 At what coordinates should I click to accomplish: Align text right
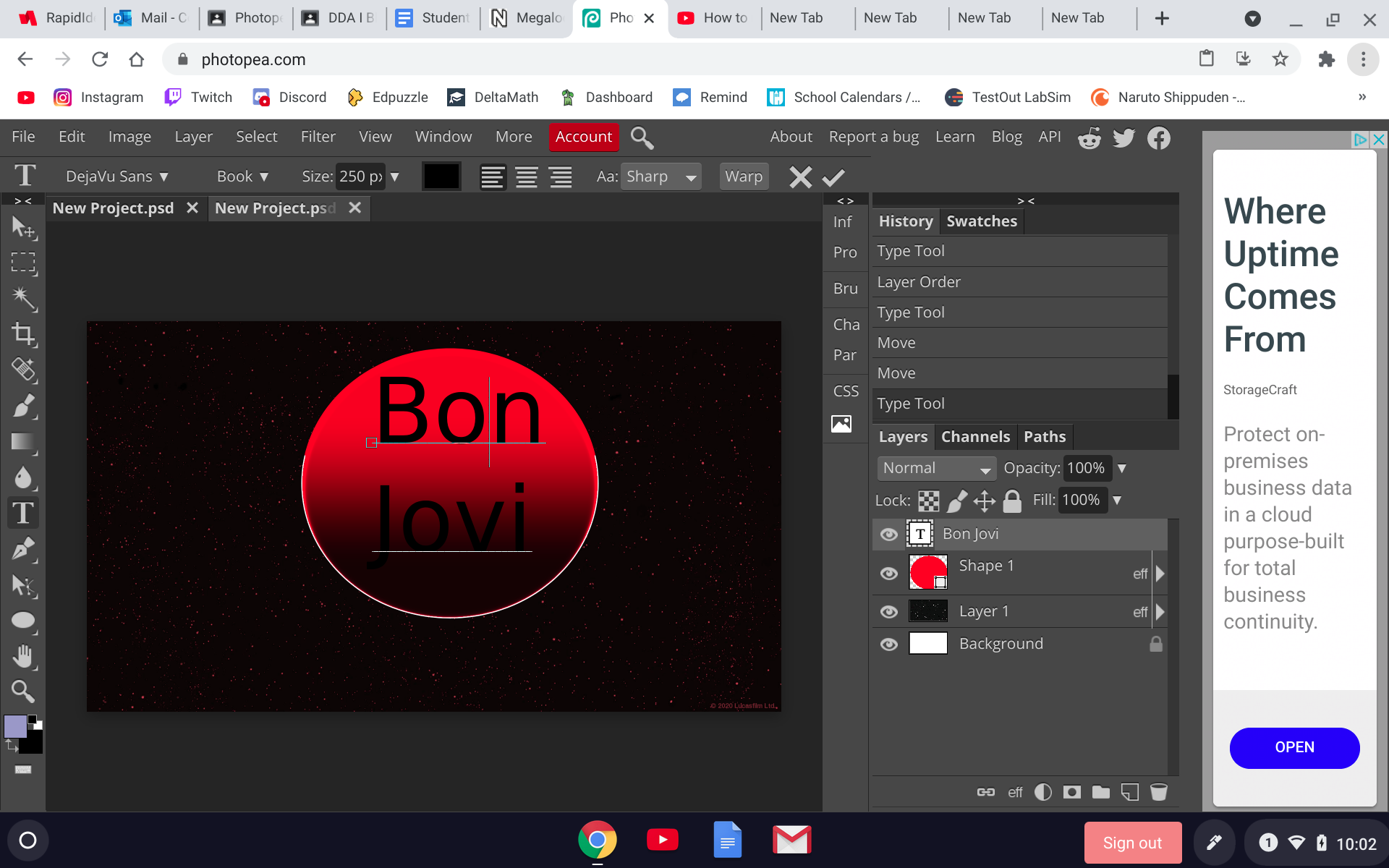[561, 177]
